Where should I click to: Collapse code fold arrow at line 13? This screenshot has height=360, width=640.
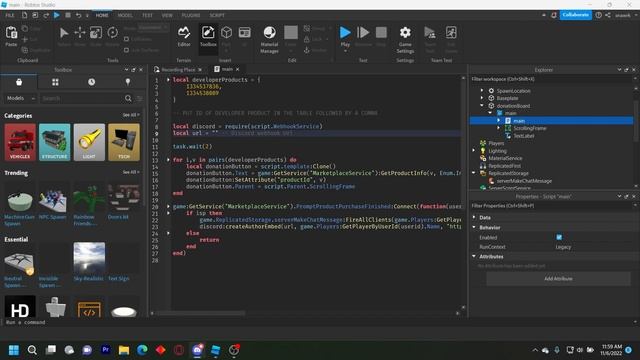[x=168, y=160]
